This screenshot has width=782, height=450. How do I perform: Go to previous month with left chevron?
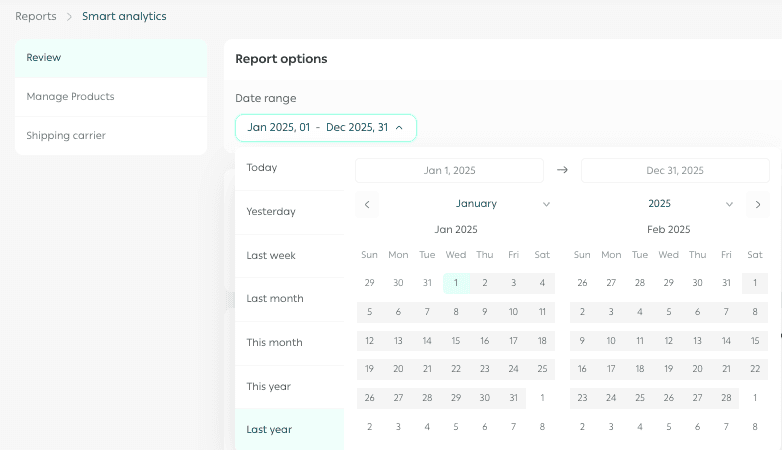pyautogui.click(x=367, y=204)
